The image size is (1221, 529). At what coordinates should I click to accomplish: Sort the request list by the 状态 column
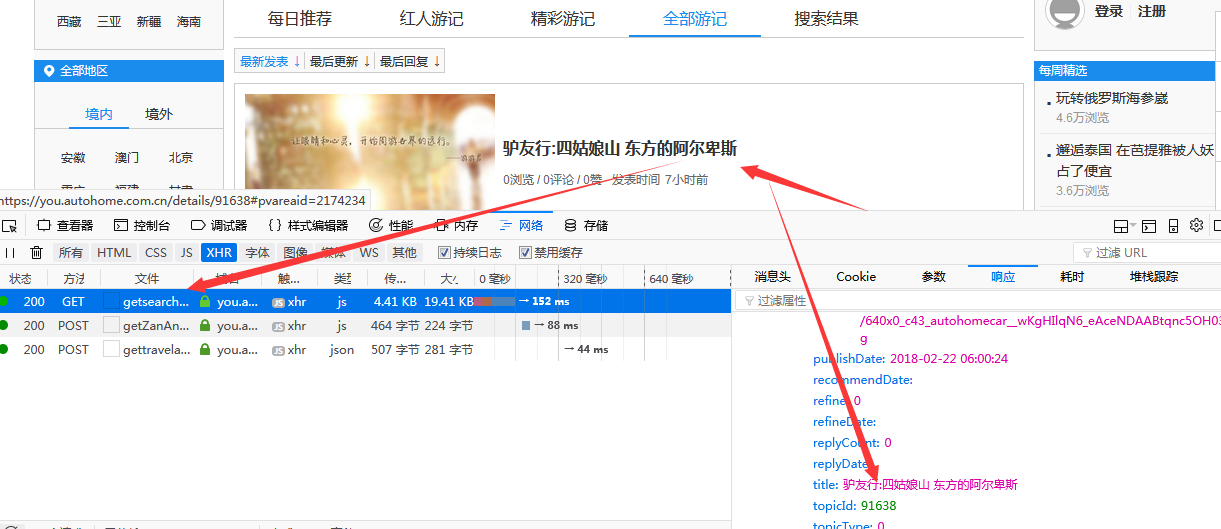click(20, 278)
